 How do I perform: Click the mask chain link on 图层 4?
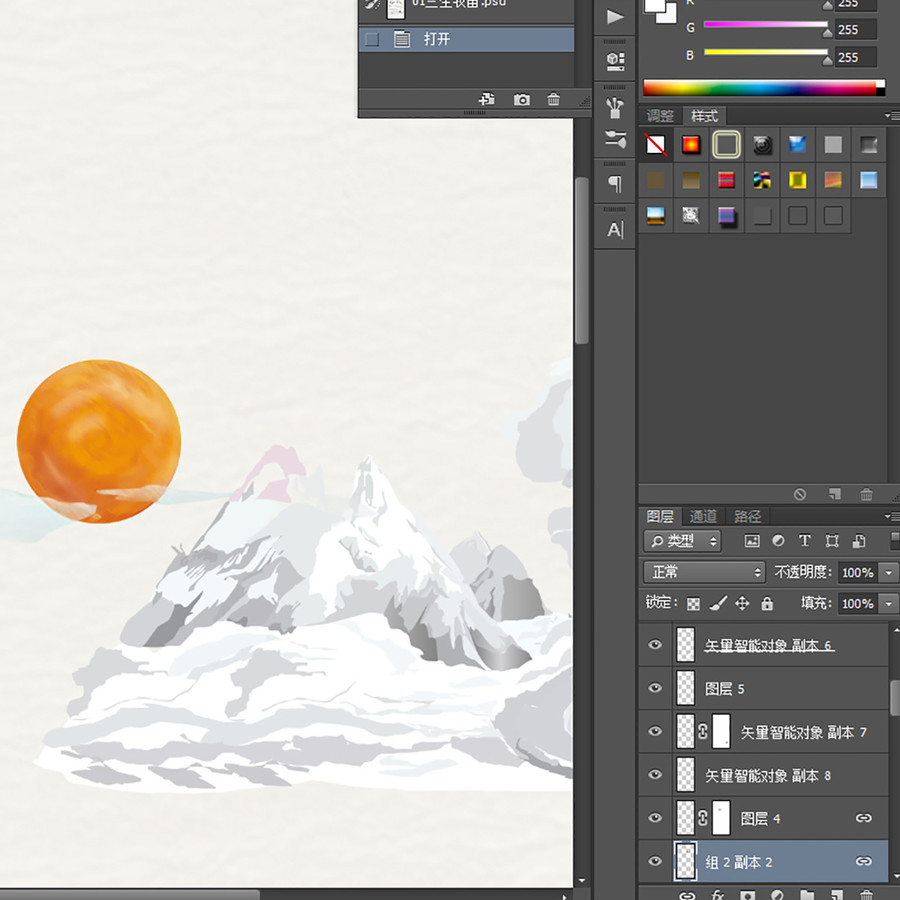click(x=703, y=818)
